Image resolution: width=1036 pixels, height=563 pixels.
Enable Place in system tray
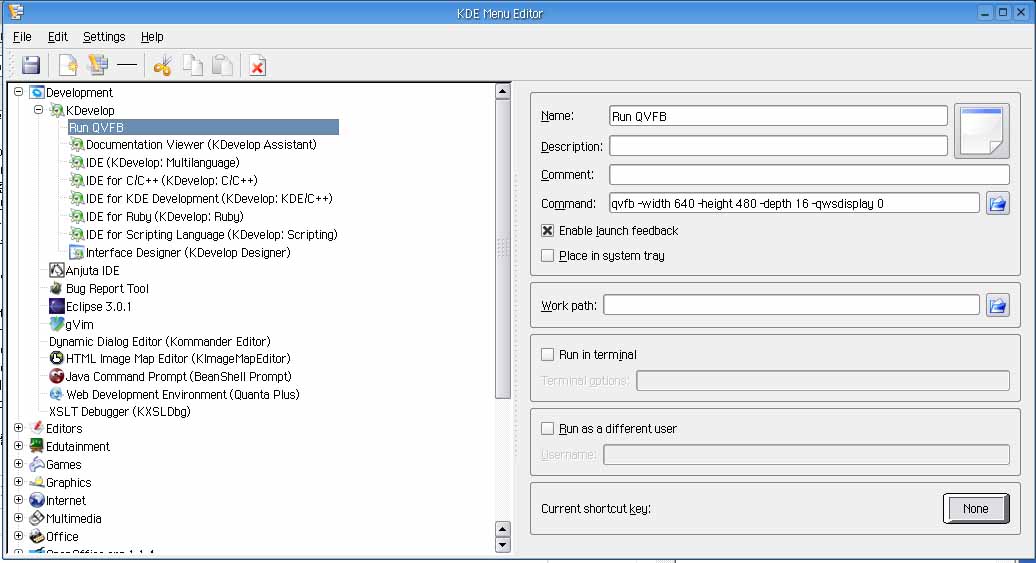pyautogui.click(x=547, y=256)
